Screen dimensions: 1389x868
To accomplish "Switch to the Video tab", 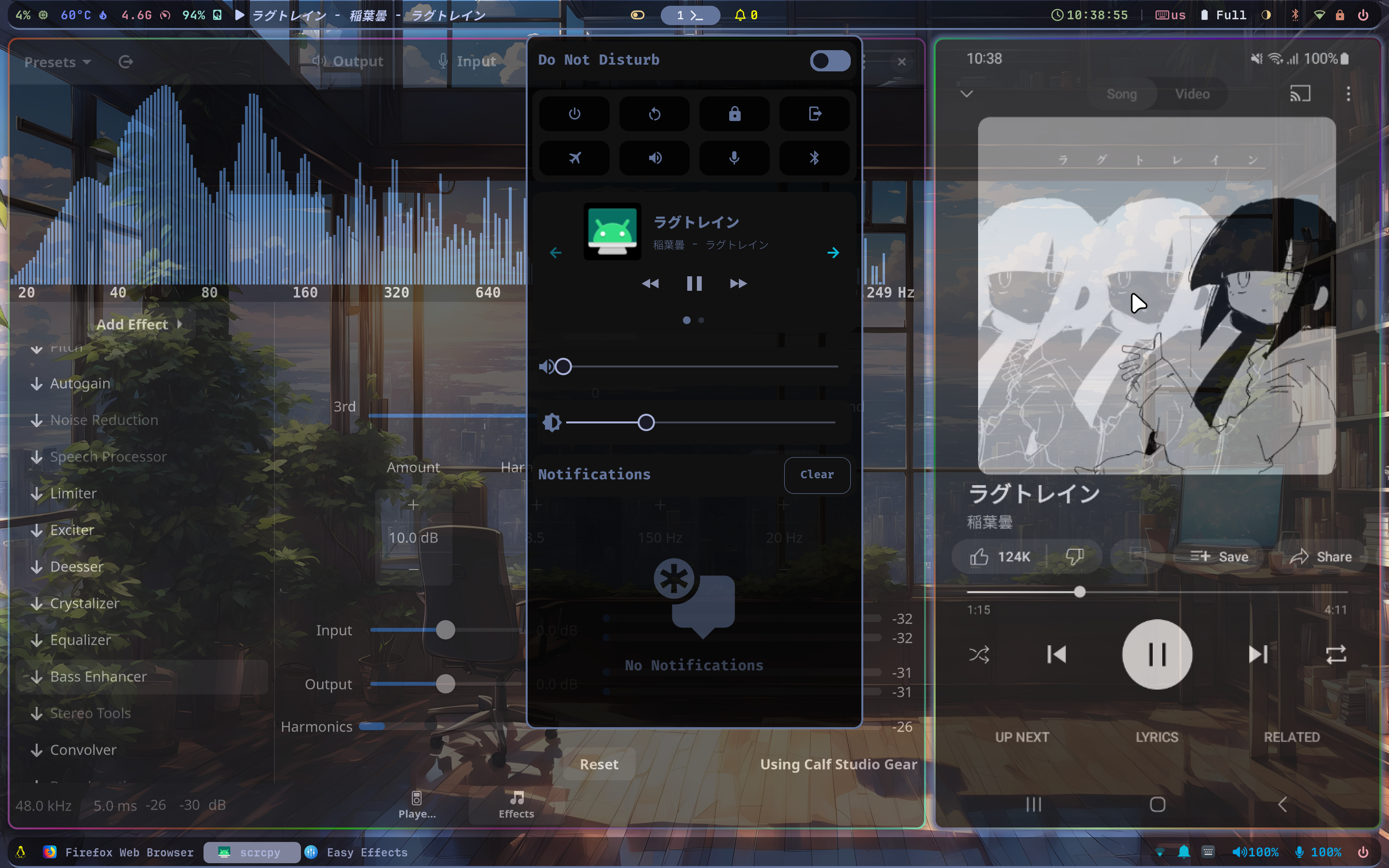I will tap(1193, 94).
